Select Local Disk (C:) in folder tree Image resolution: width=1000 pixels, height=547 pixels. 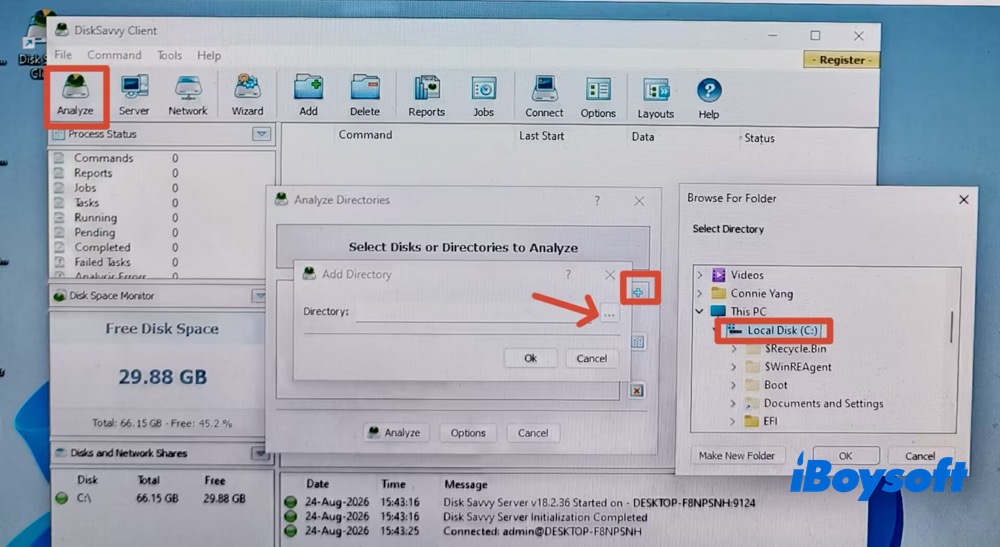point(774,330)
